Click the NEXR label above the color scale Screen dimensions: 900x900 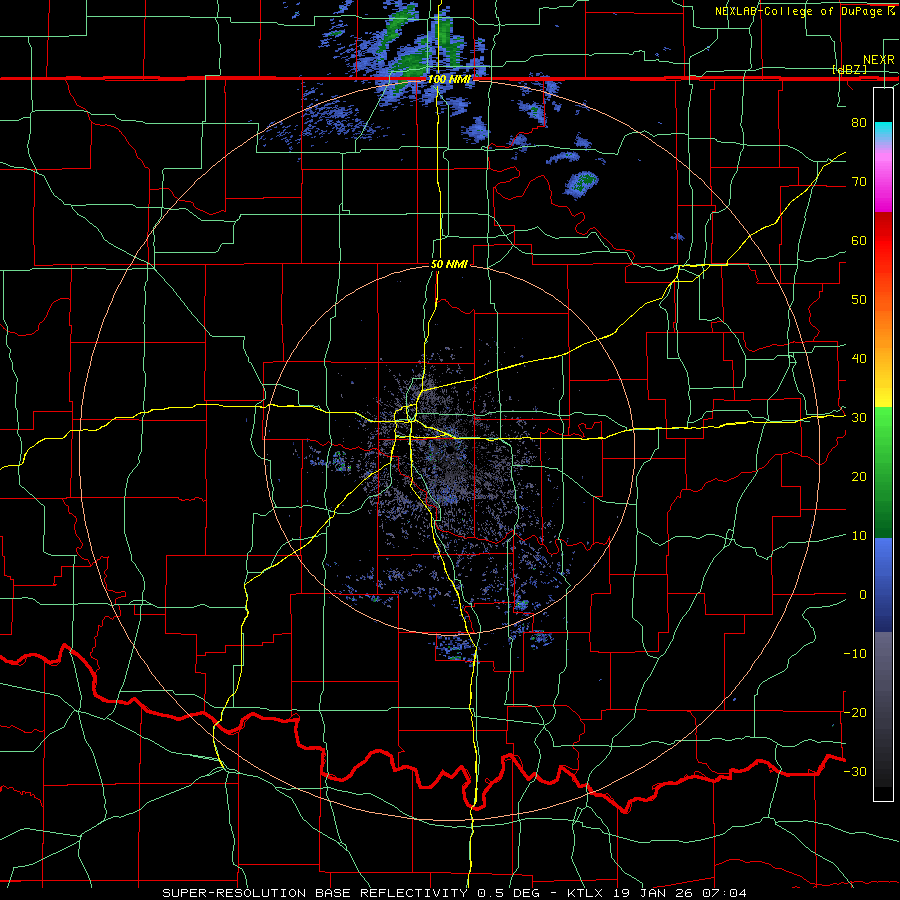(879, 60)
